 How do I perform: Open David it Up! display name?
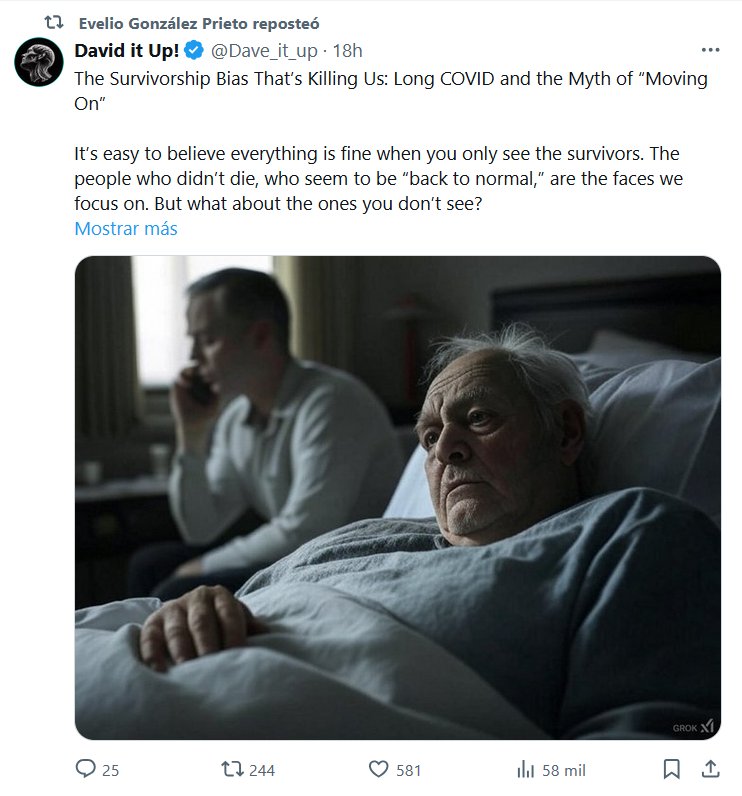[127, 51]
